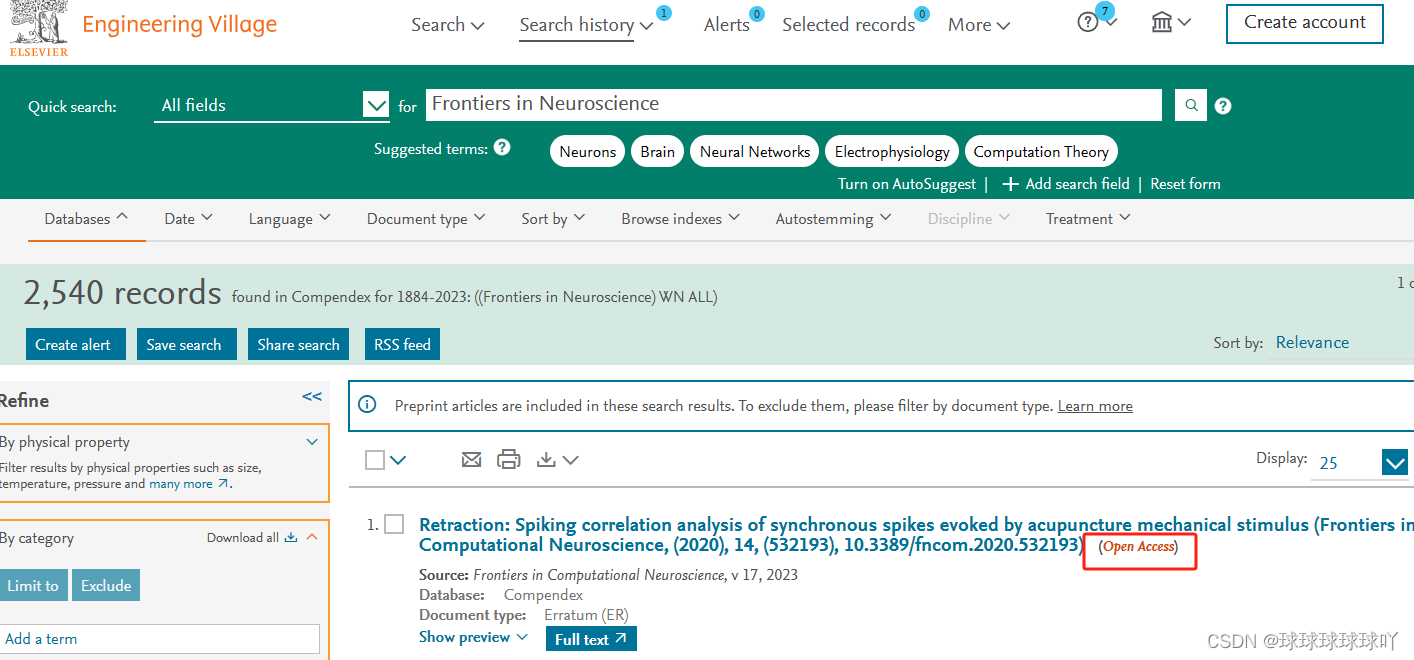Image resolution: width=1414 pixels, height=660 pixels.
Task: Select the Databases tab
Action: (x=86, y=218)
